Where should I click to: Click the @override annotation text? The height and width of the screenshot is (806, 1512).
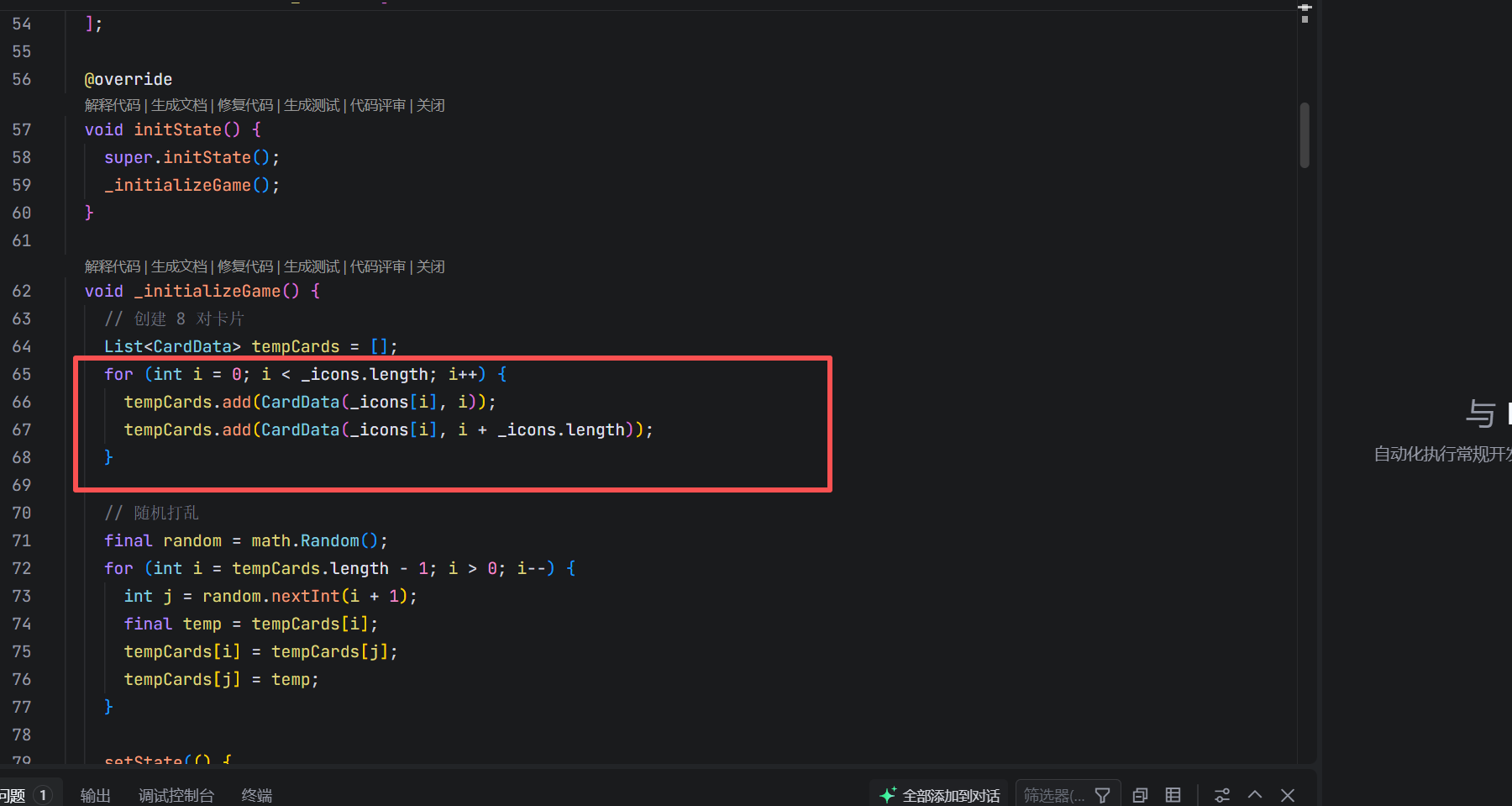(129, 79)
